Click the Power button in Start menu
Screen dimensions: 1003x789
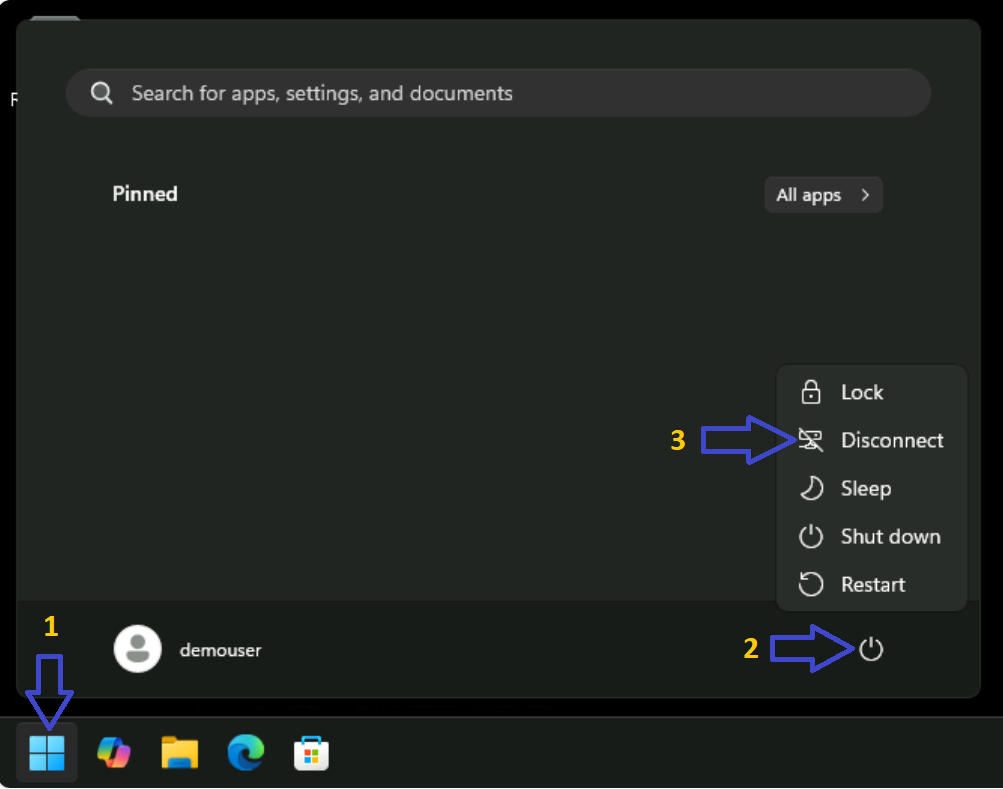click(871, 650)
